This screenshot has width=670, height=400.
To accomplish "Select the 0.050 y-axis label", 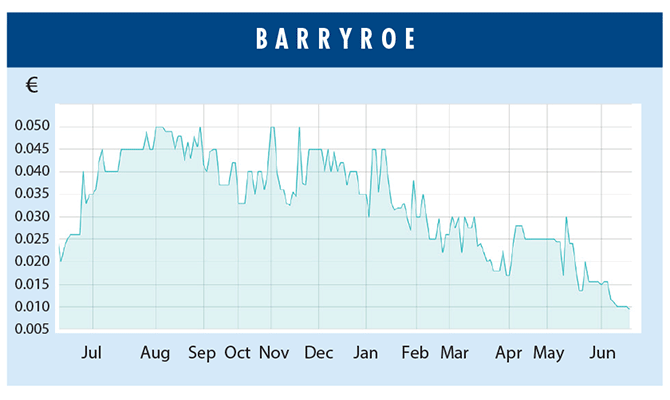I will (32, 126).
